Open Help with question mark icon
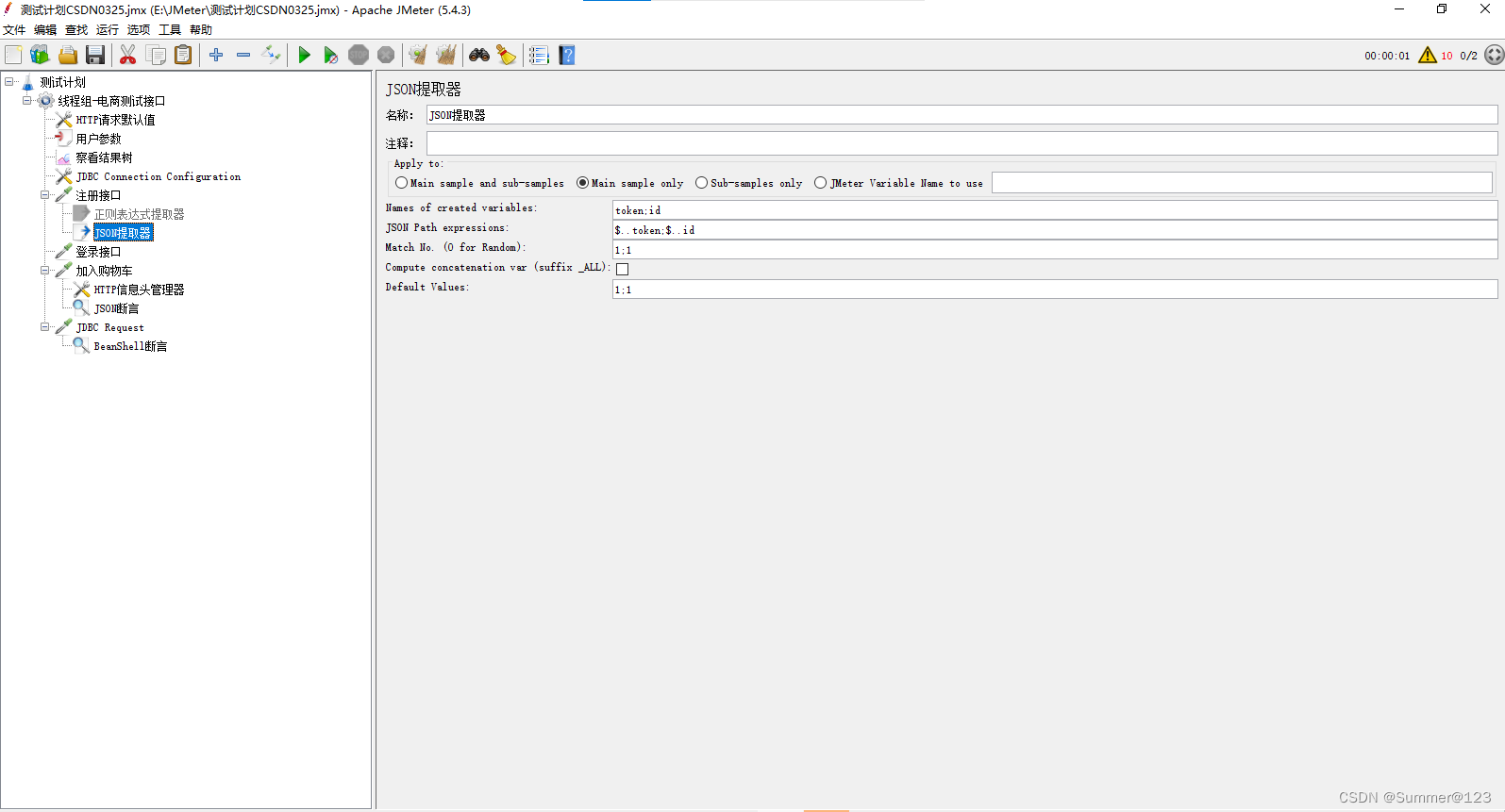Image resolution: width=1505 pixels, height=812 pixels. 567,55
